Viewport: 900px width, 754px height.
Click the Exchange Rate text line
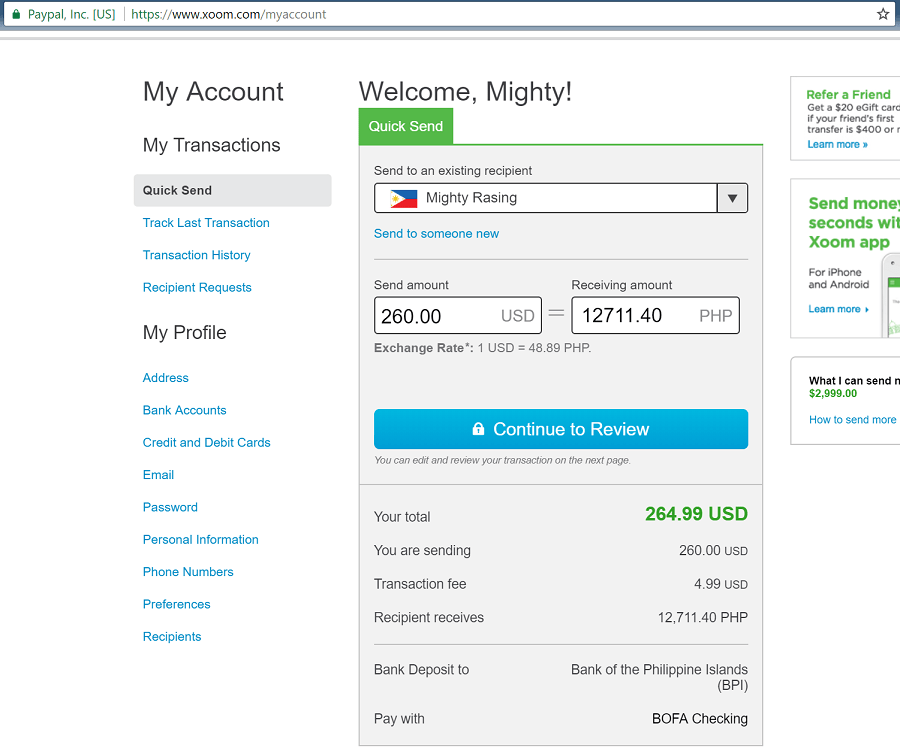pyautogui.click(x=482, y=348)
